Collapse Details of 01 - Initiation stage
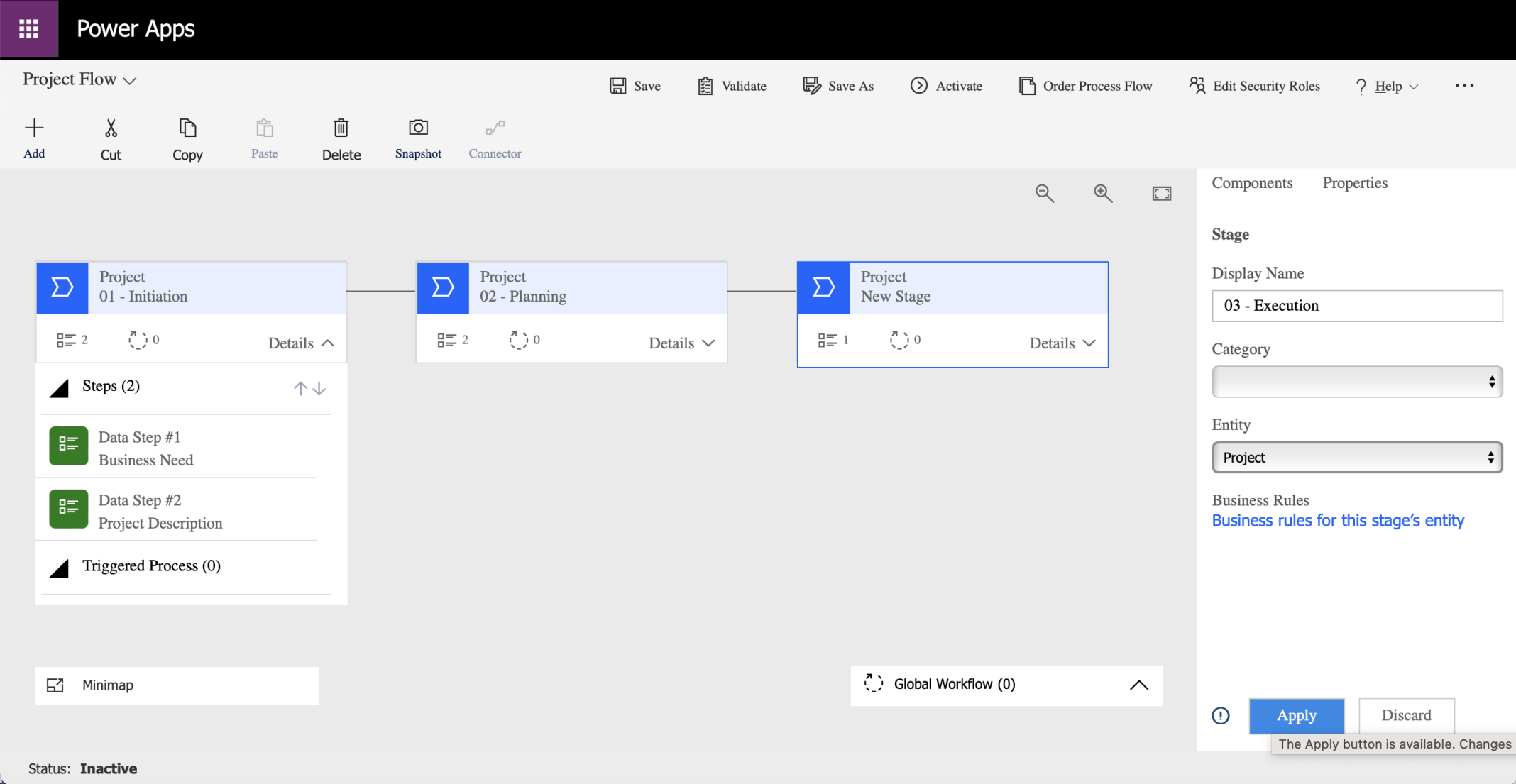The image size is (1516, 784). click(x=301, y=343)
